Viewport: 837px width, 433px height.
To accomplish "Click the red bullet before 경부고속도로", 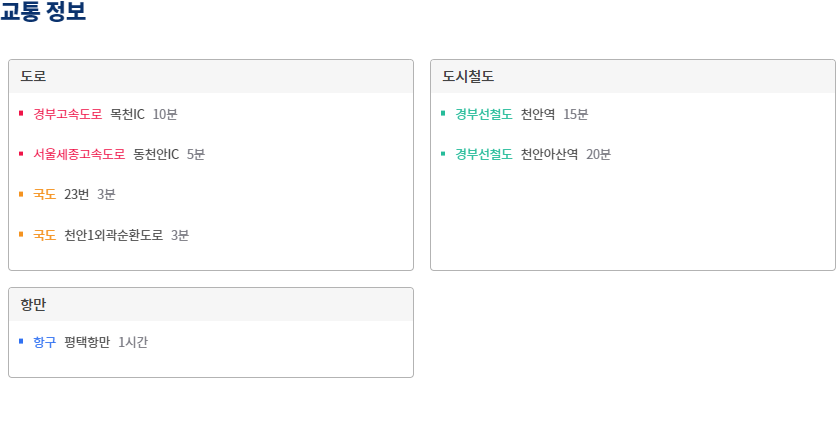I will coord(21,113).
